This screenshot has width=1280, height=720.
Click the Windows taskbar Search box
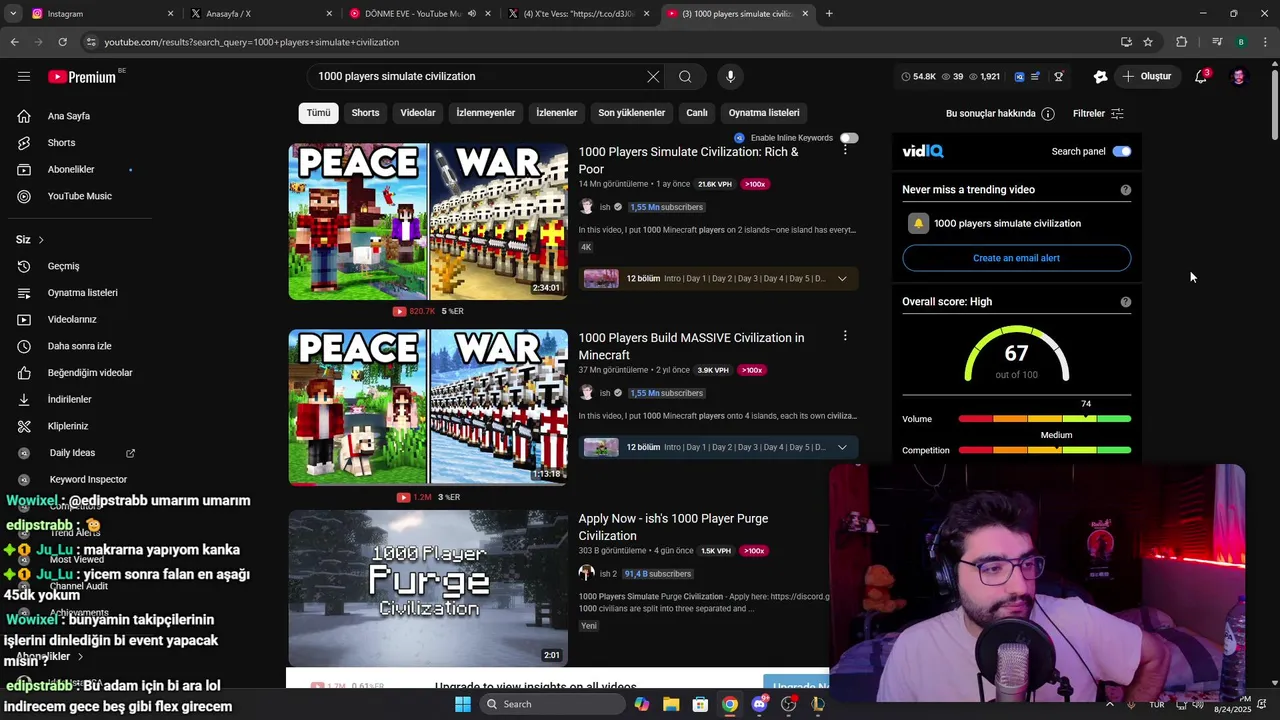pos(552,704)
